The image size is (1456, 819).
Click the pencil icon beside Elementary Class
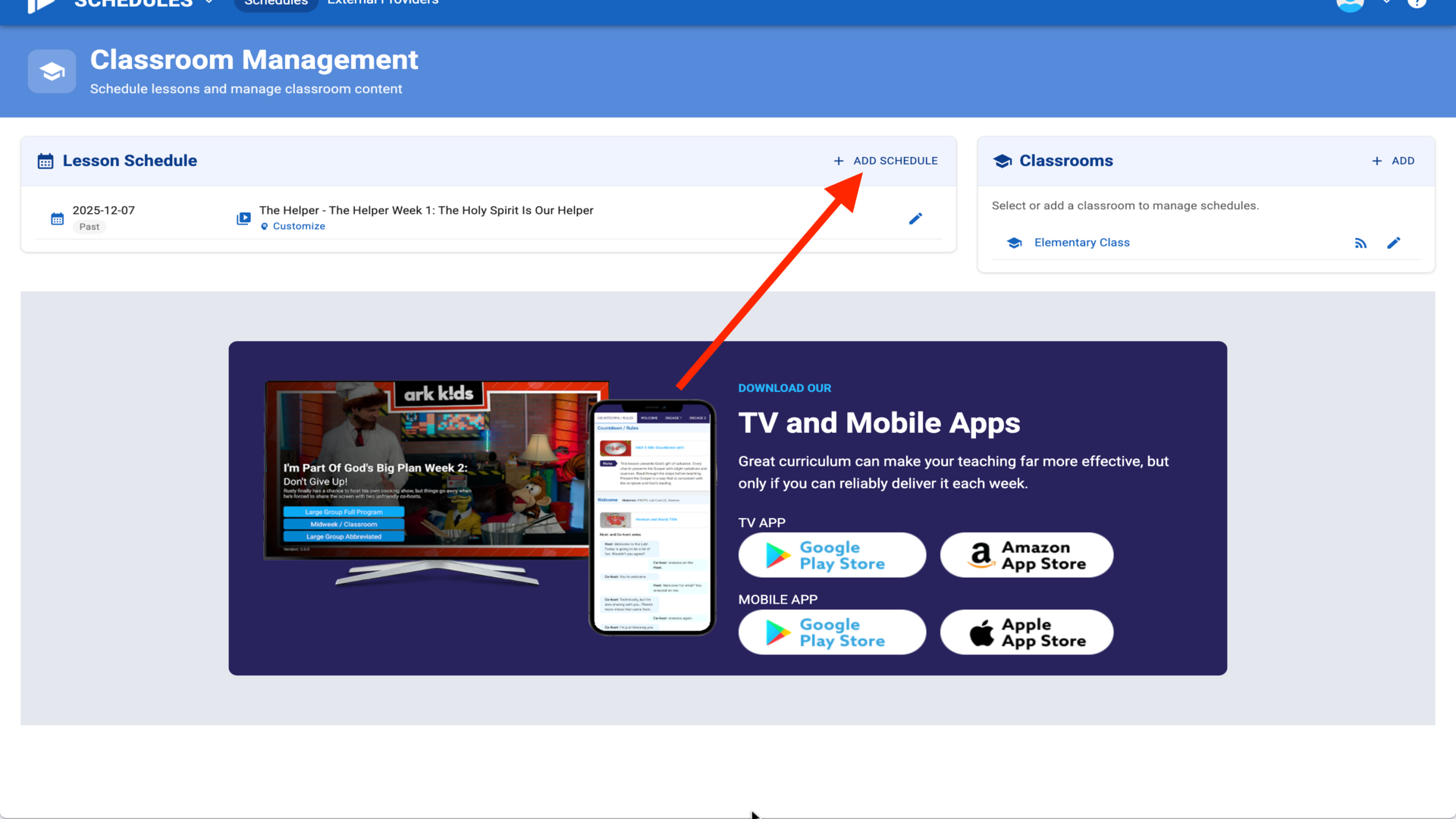(x=1393, y=243)
